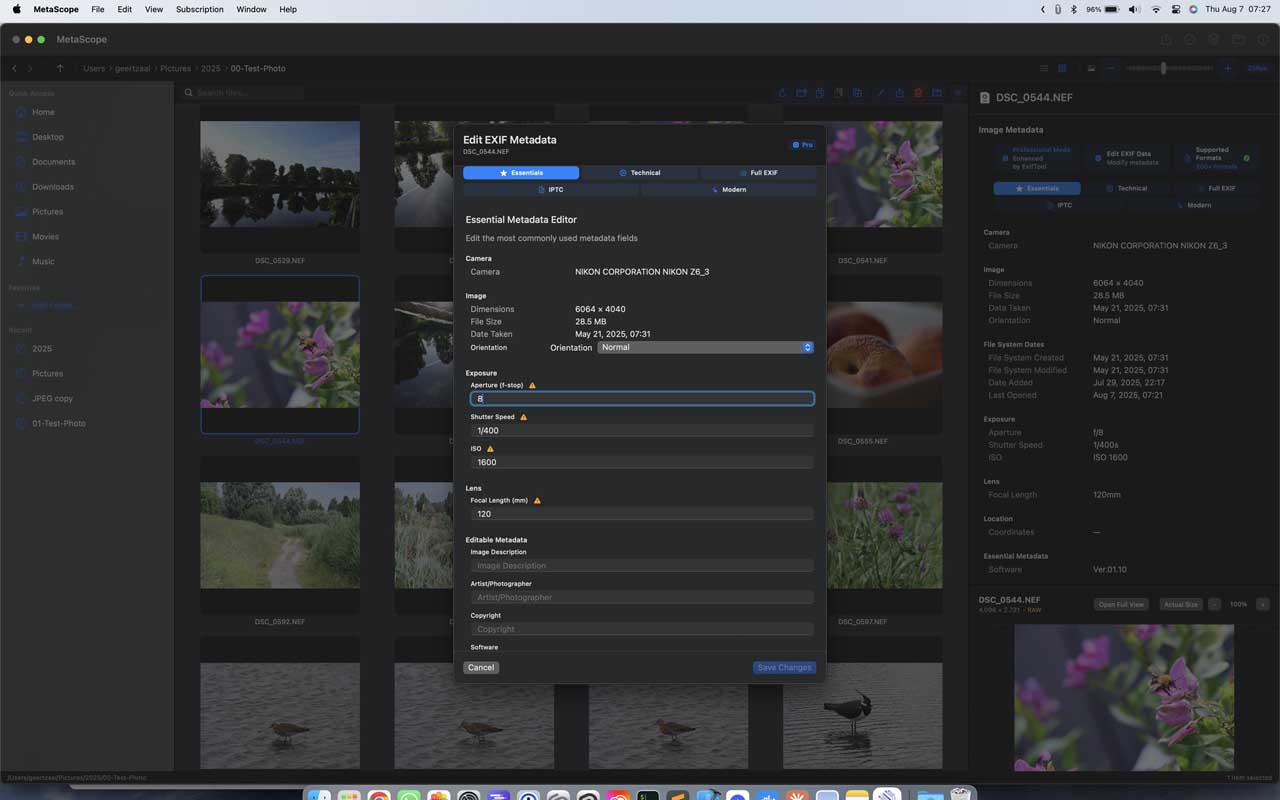Click Save Changes button
This screenshot has width=1280, height=800.
[785, 667]
